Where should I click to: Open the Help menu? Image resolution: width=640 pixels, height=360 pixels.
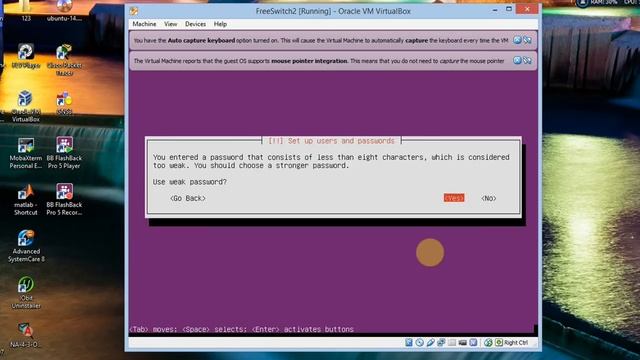pyautogui.click(x=220, y=24)
